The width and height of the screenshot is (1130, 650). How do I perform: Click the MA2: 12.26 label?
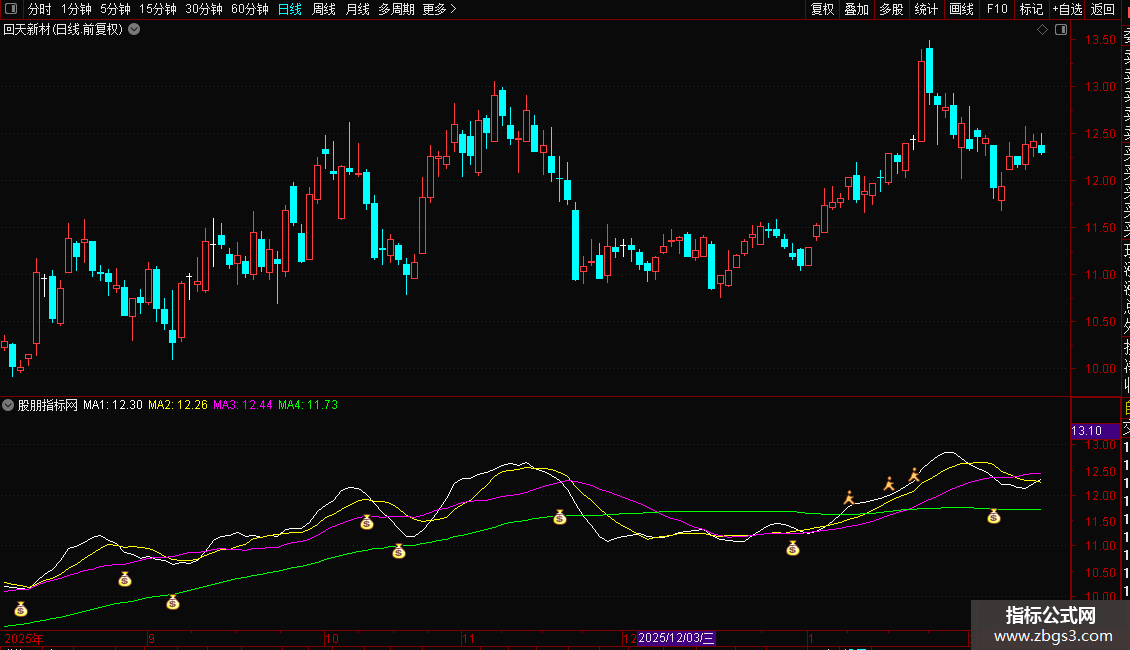pyautogui.click(x=178, y=405)
